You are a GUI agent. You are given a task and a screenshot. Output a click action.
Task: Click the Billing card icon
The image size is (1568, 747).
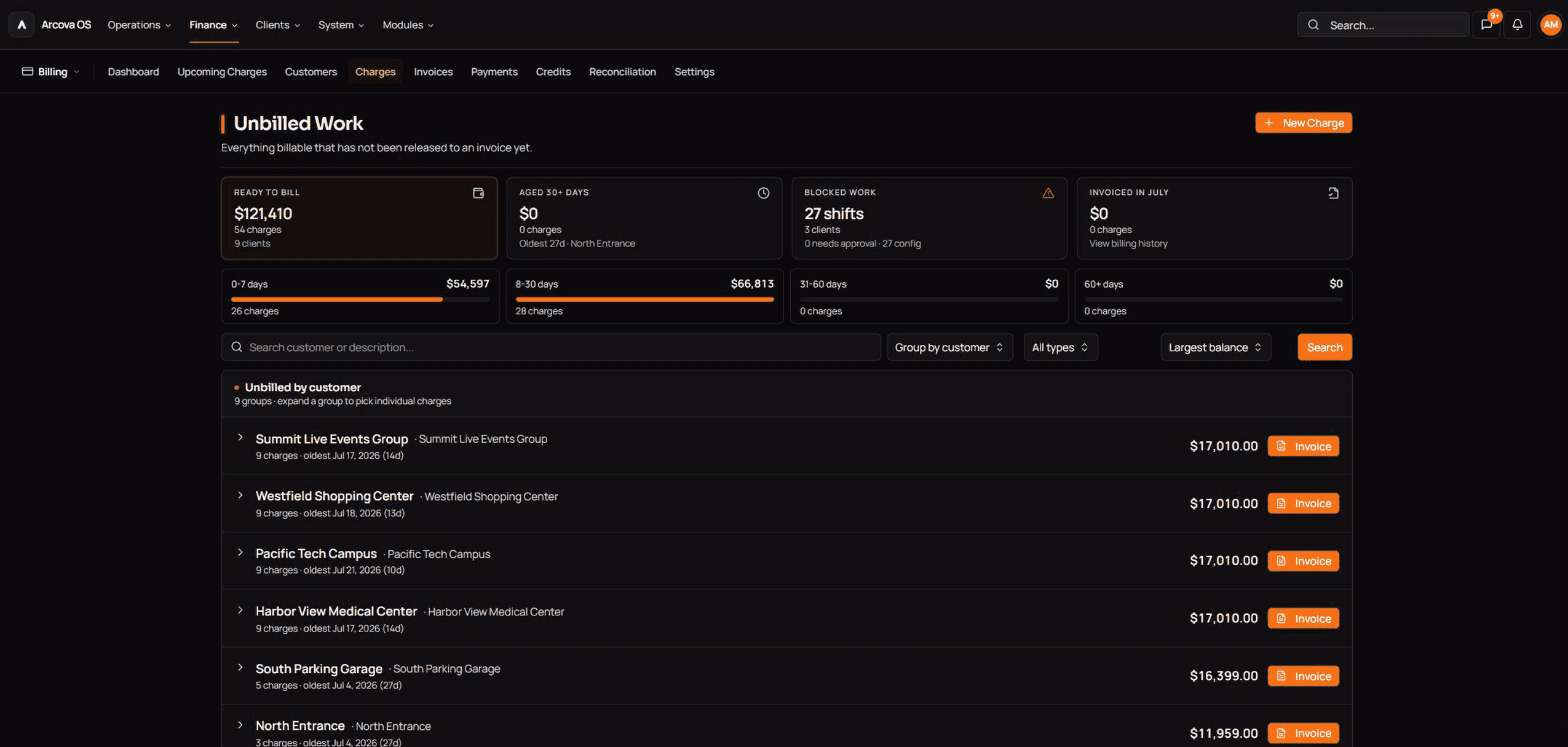[x=27, y=71]
